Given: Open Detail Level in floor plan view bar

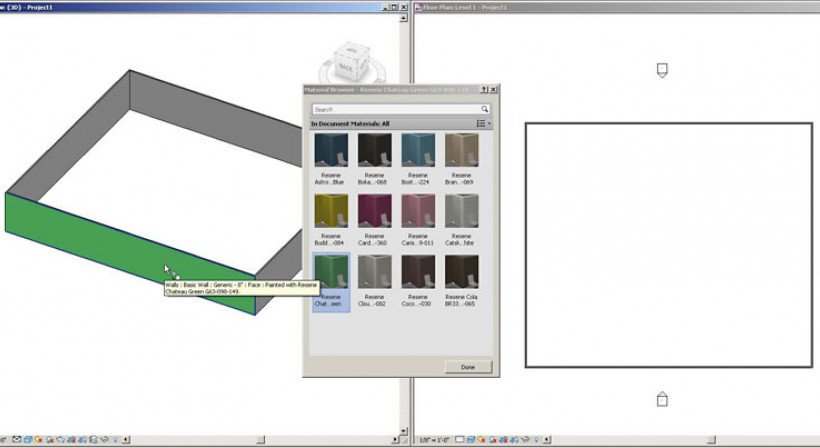Looking at the screenshot, I should tap(460, 440).
